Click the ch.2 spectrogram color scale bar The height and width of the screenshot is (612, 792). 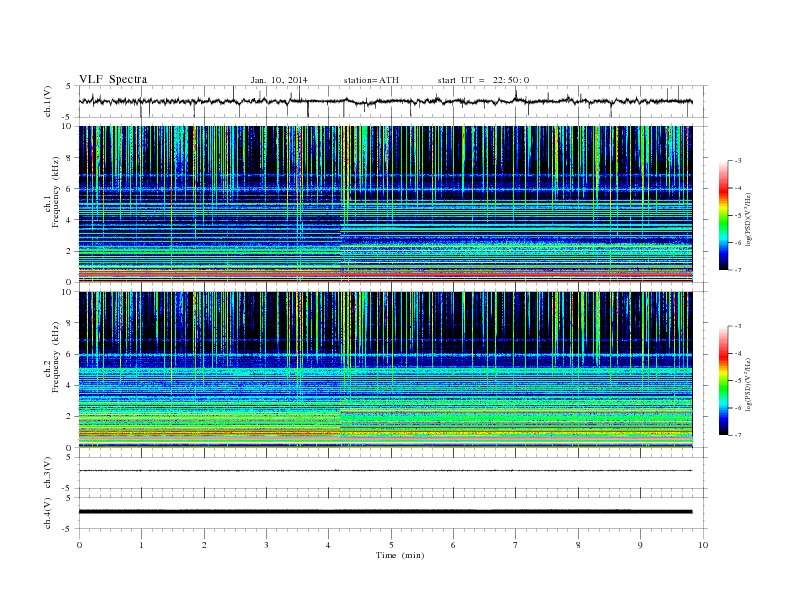[723, 381]
